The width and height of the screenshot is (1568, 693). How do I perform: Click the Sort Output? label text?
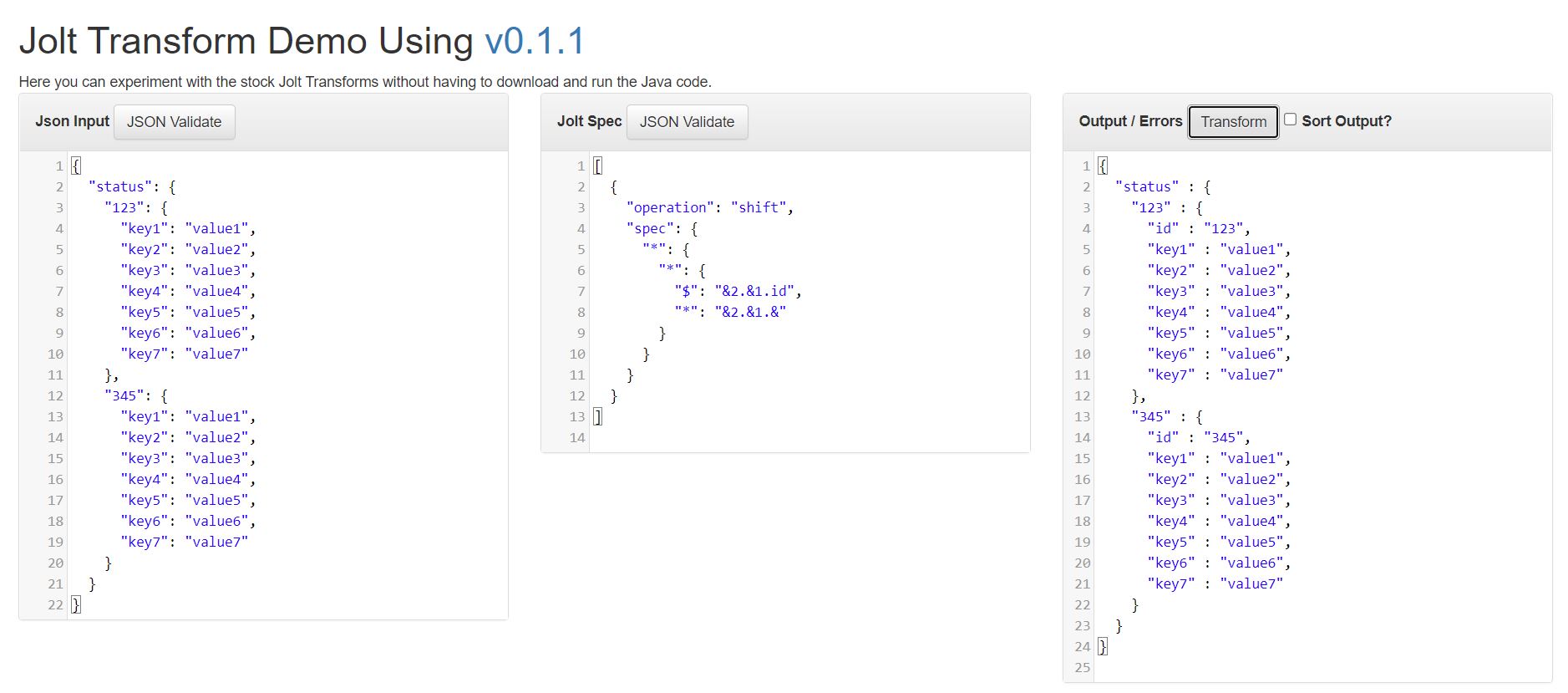[1347, 121]
